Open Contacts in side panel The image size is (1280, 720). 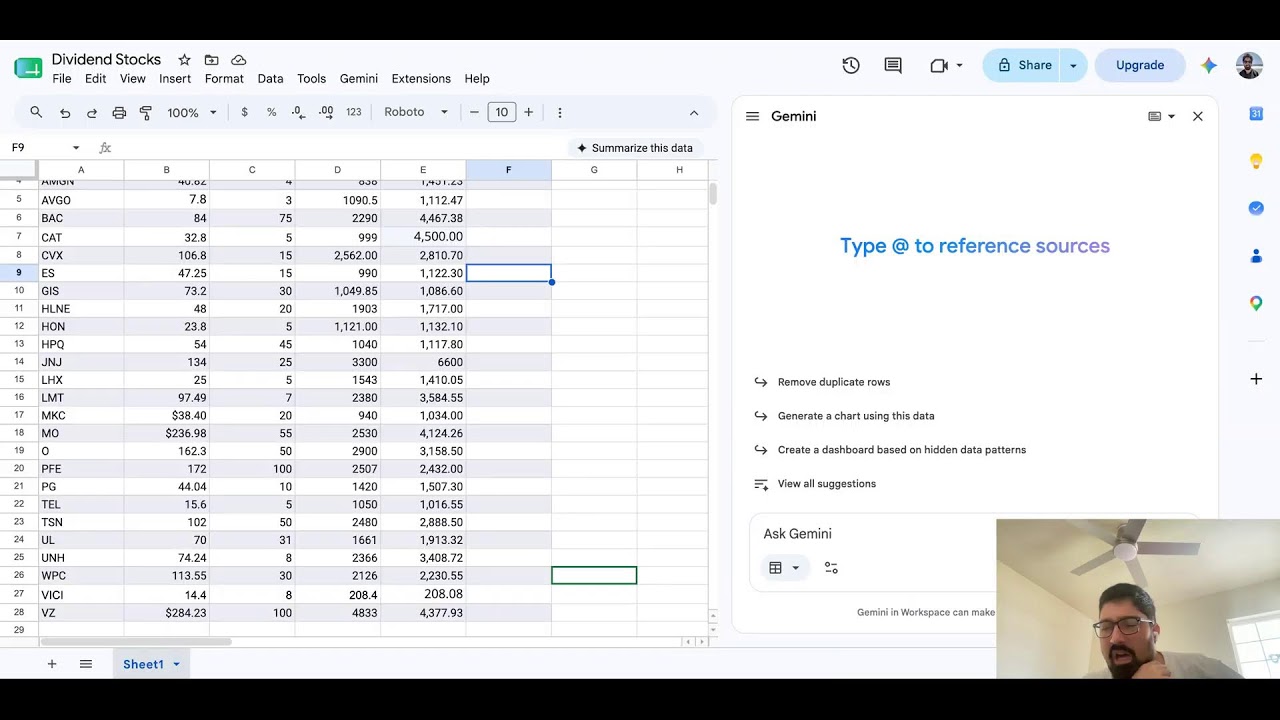[x=1256, y=256]
